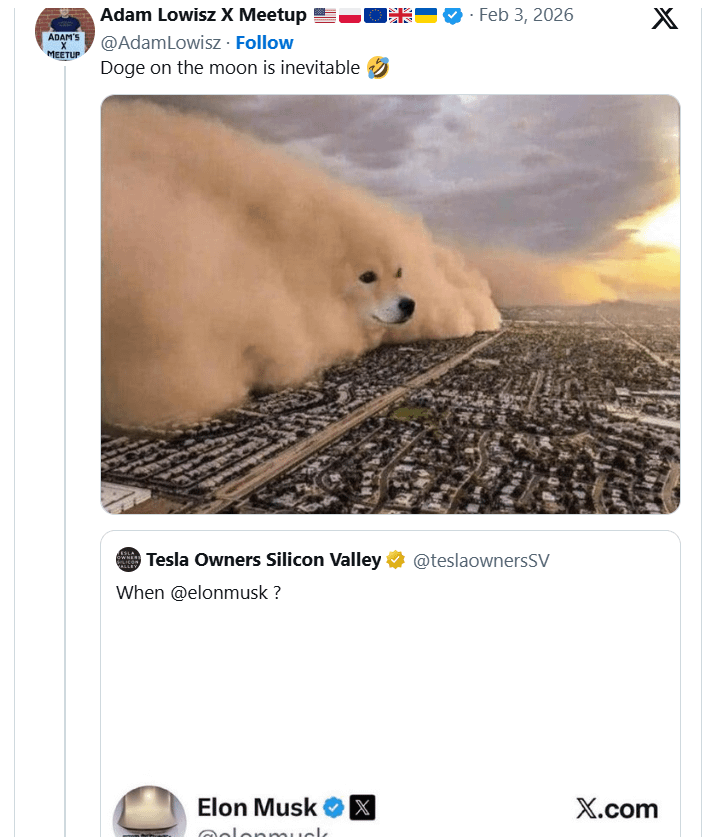This screenshot has height=837, width=717.
Task: Follow the @AdamLowisz account
Action: 264,42
